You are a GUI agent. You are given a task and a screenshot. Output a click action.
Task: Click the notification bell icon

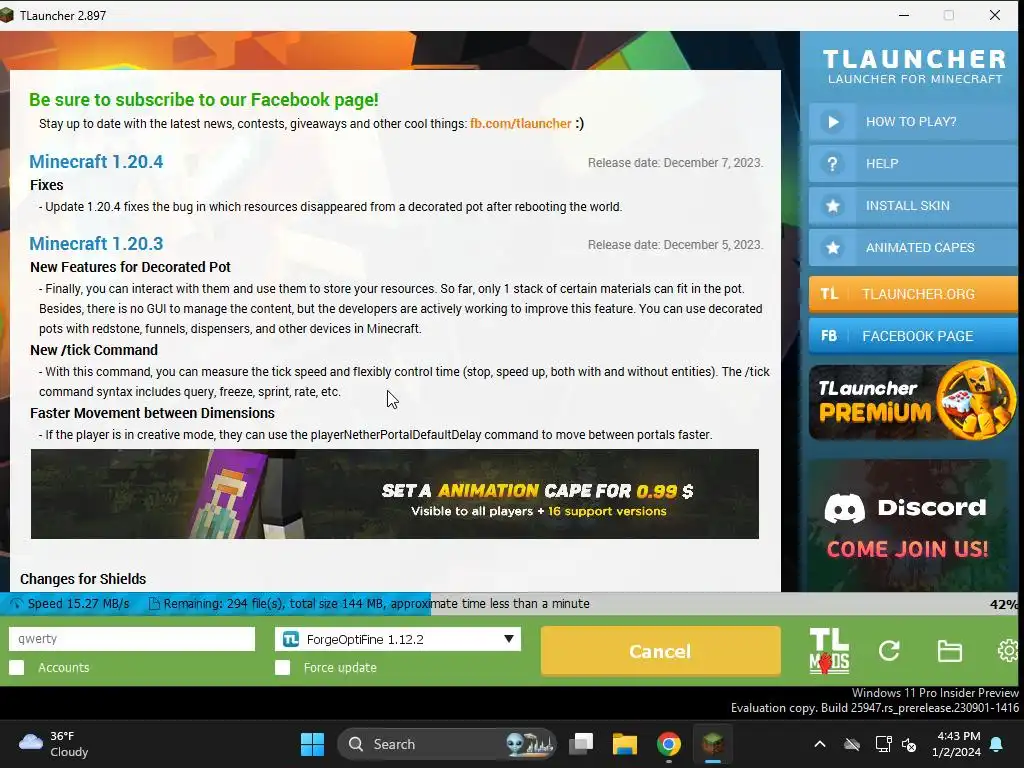coord(997,744)
